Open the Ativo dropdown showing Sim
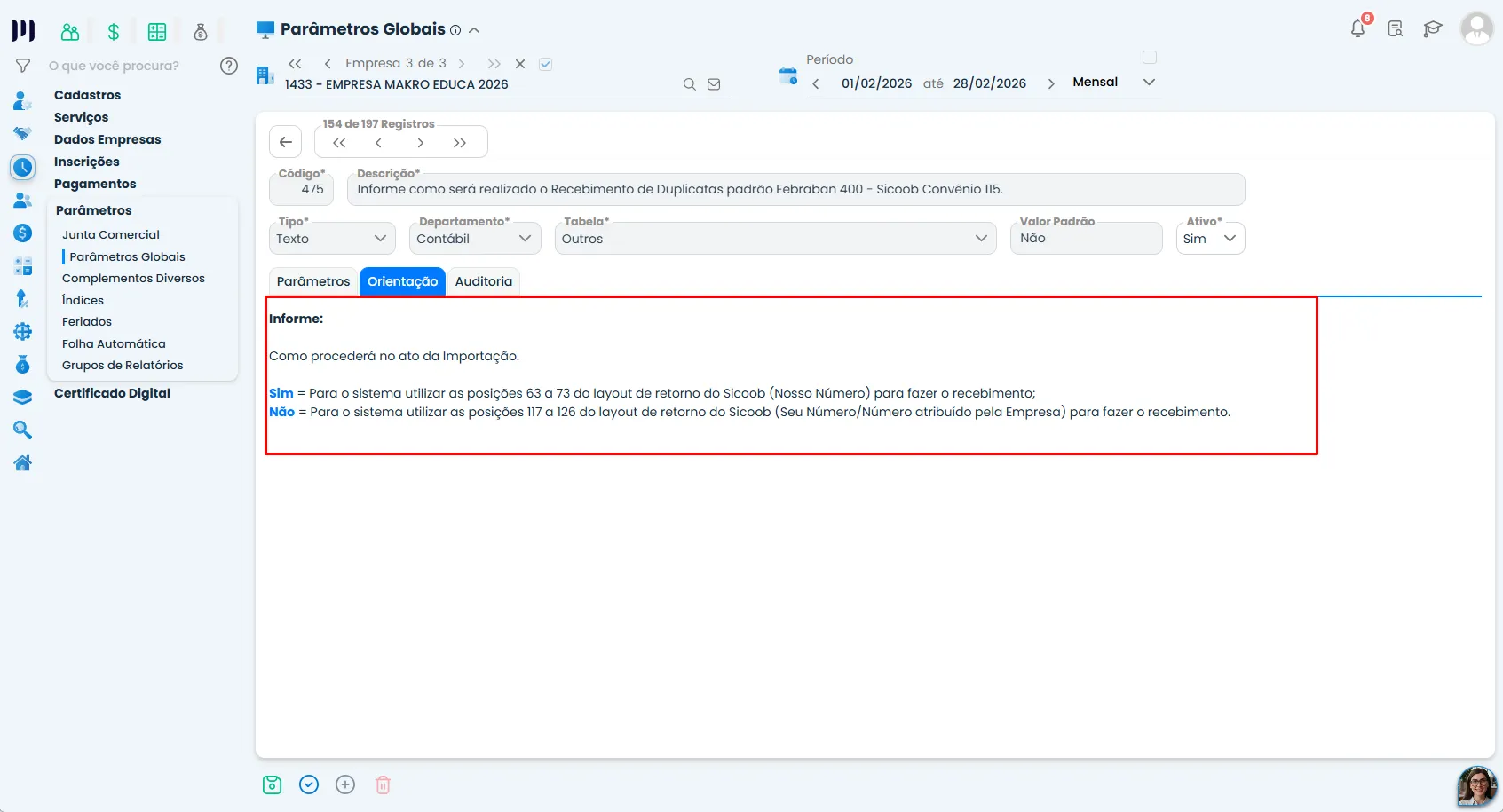 [x=1210, y=239]
